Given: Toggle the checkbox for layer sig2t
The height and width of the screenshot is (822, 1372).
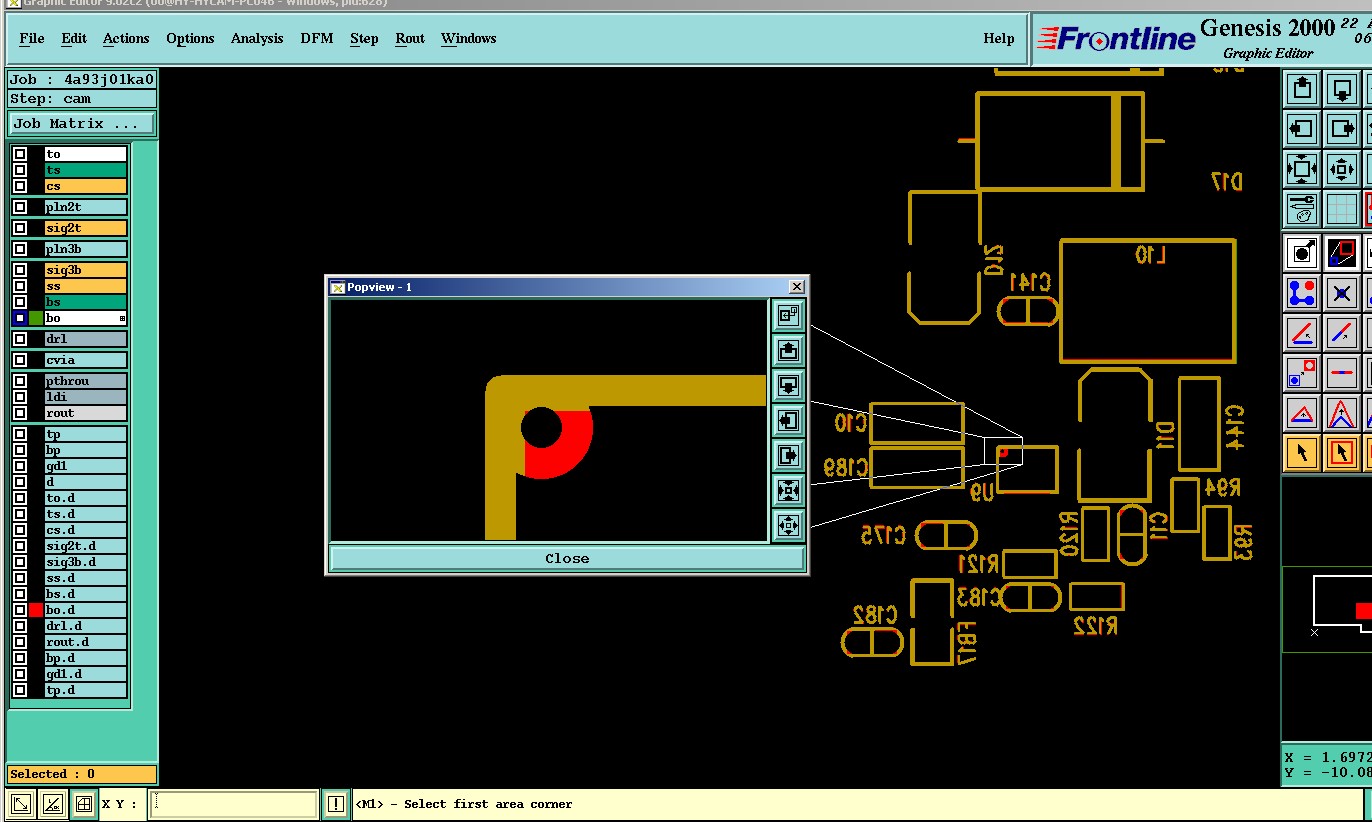Looking at the screenshot, I should [20, 228].
